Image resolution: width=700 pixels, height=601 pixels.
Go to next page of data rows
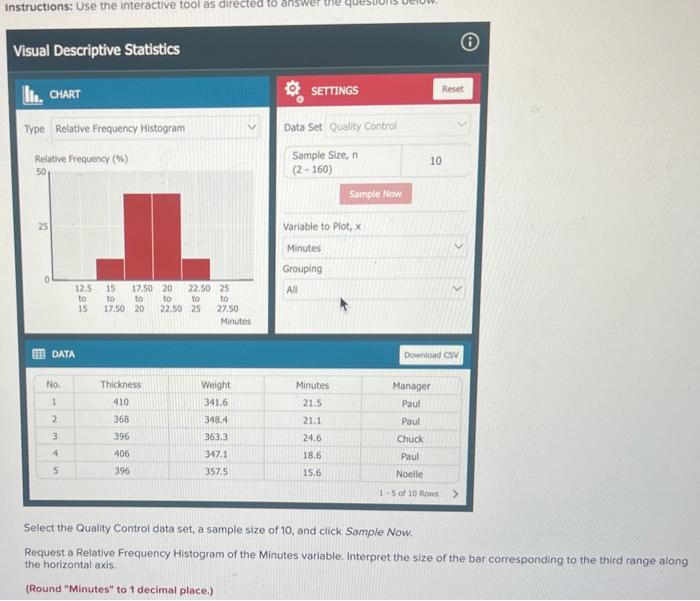tap(455, 494)
